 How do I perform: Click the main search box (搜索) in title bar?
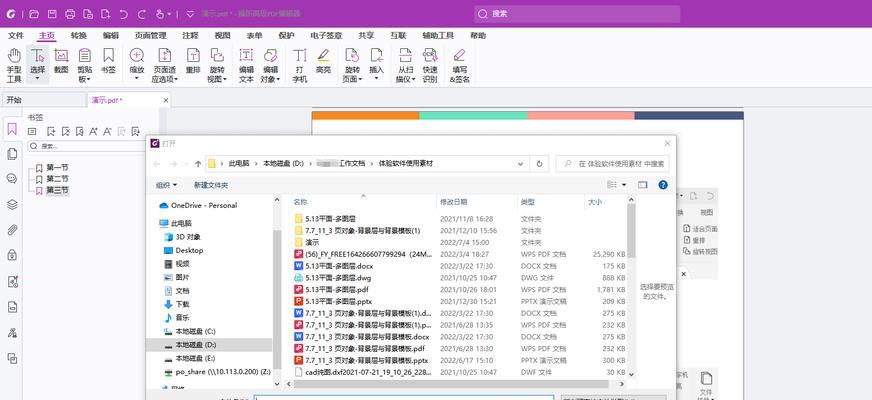(x=577, y=14)
